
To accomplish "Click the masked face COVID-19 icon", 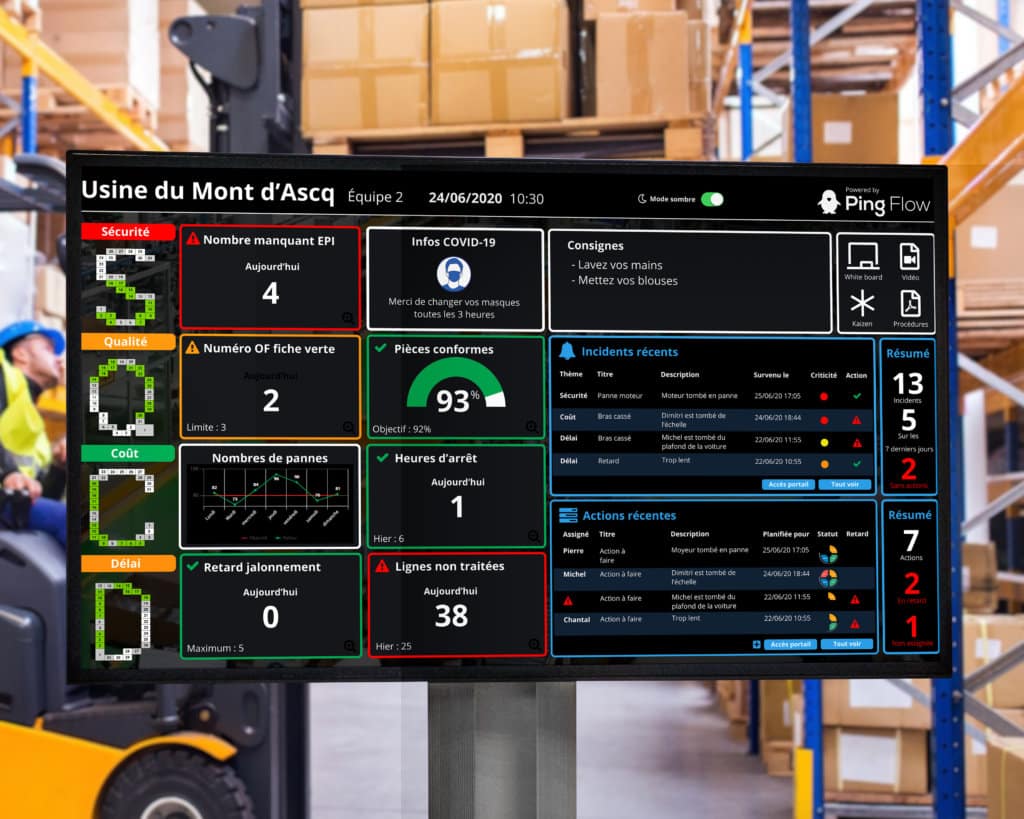I will coord(453,274).
